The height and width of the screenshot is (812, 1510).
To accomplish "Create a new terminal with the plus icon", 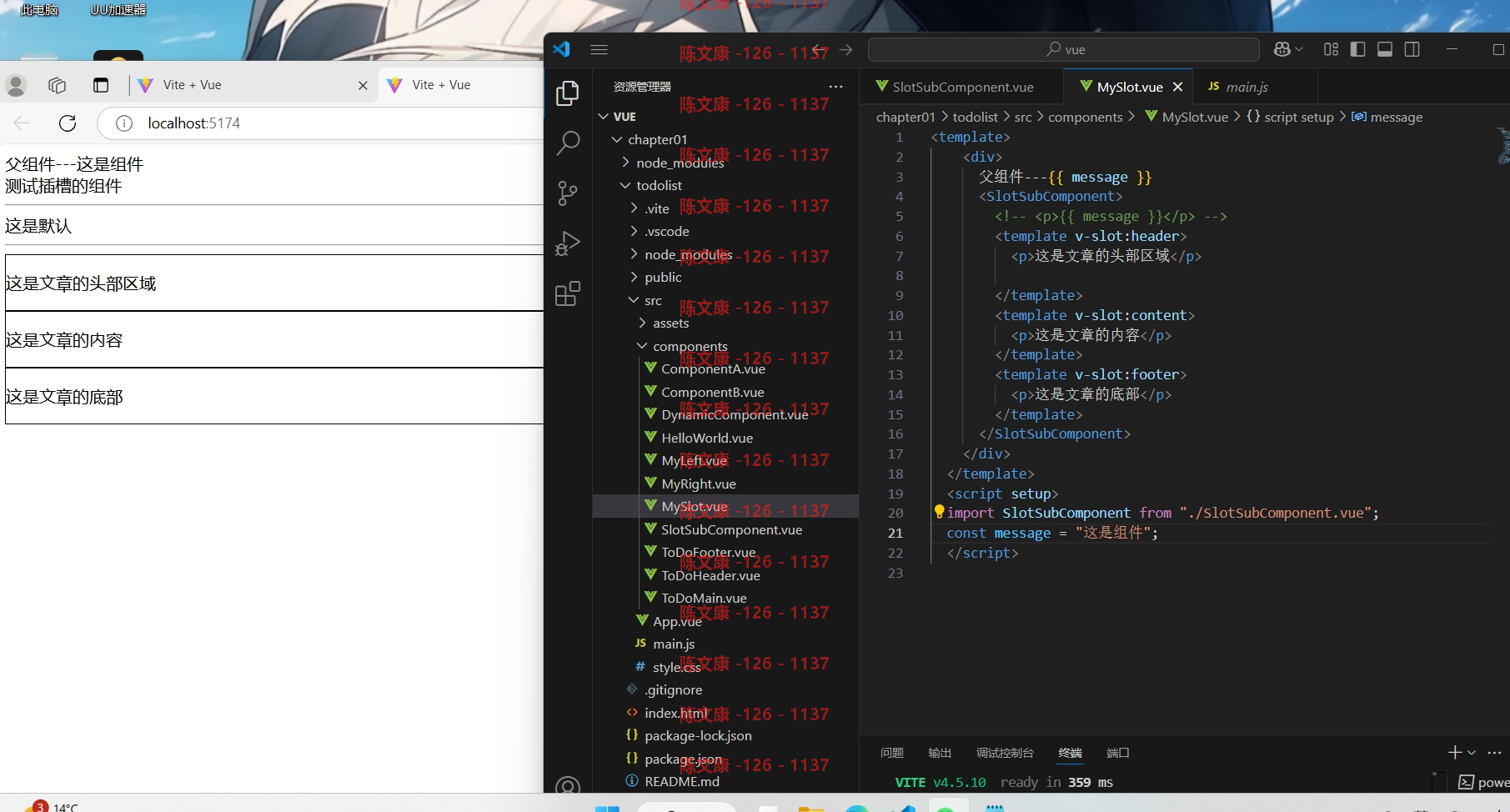I will 1455,752.
